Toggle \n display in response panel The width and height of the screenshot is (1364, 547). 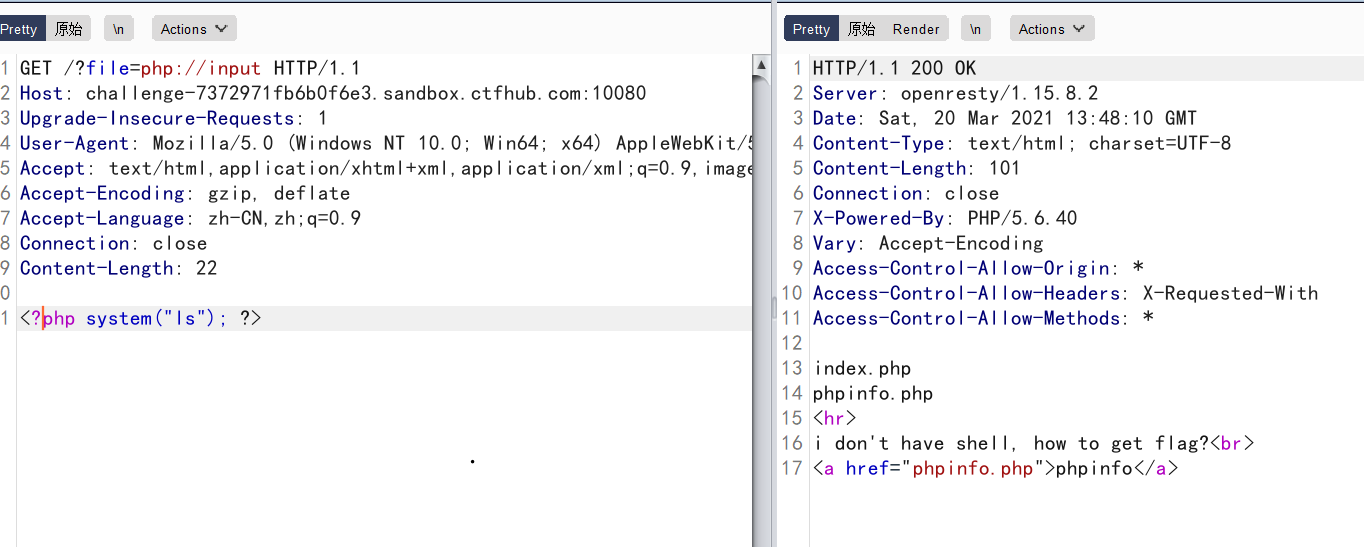(976, 29)
